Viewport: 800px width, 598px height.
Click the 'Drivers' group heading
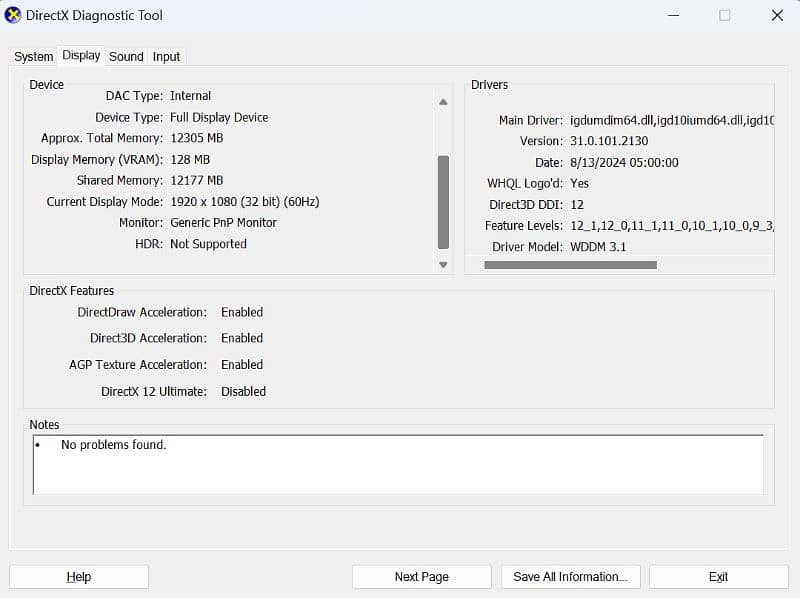coord(489,85)
